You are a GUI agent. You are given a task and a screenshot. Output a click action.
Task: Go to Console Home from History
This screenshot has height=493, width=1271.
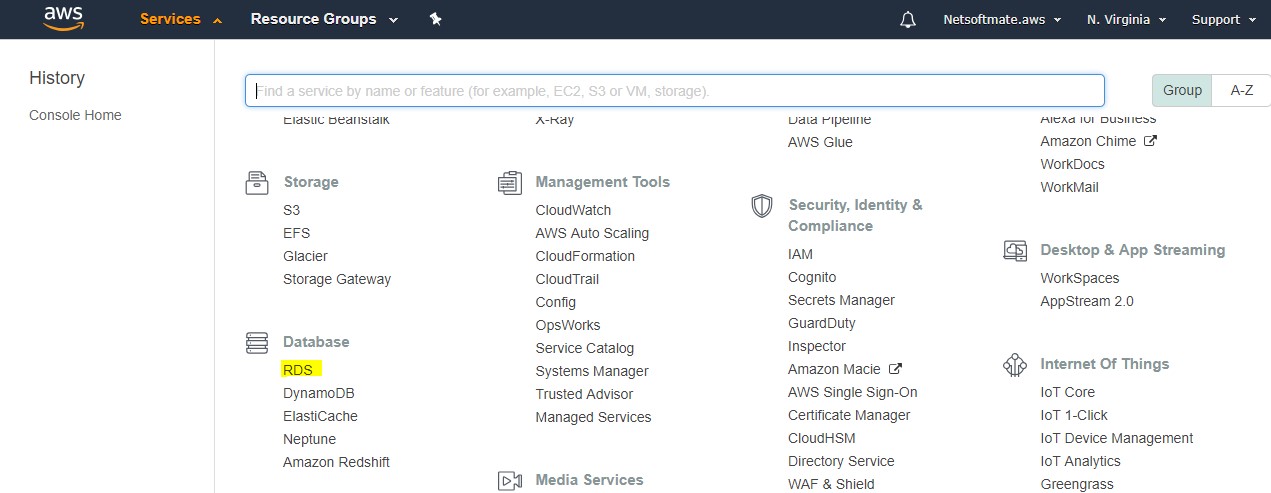[75, 115]
